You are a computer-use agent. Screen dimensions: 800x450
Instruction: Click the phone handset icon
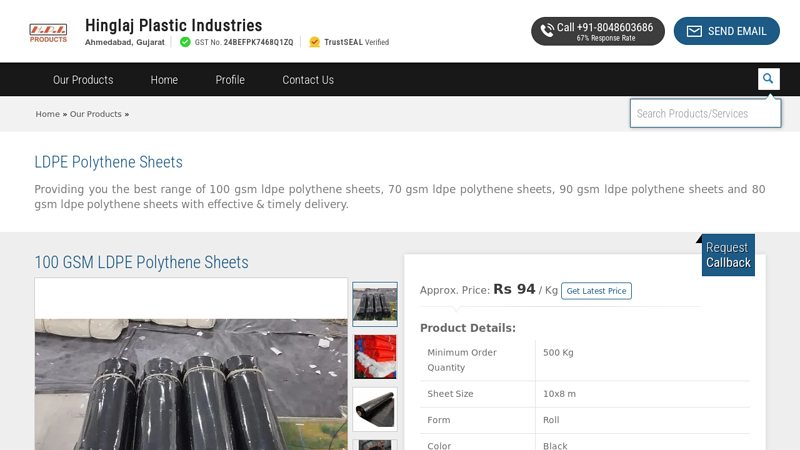click(x=547, y=31)
